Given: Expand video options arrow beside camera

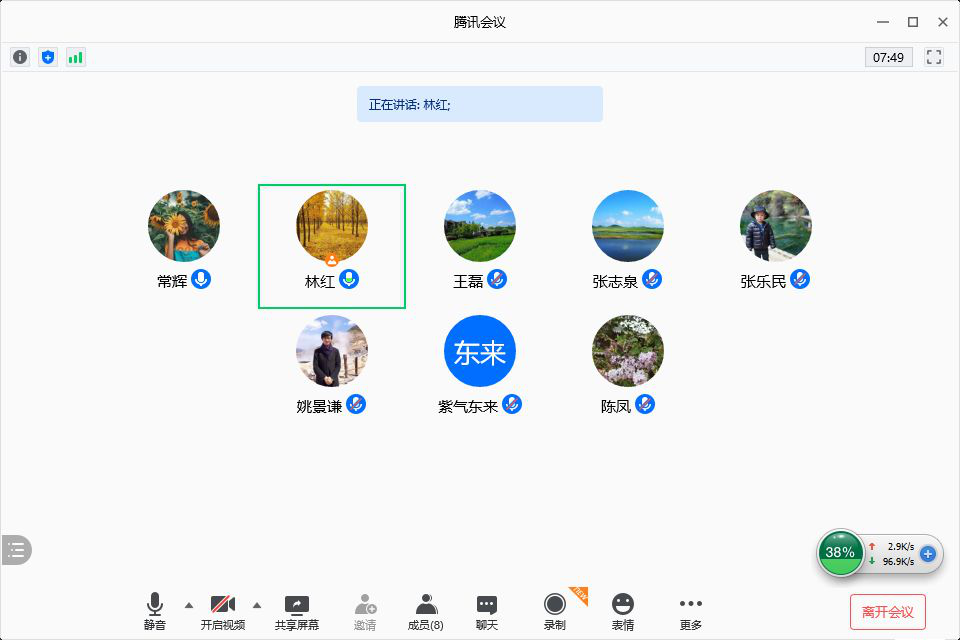Looking at the screenshot, I should [x=257, y=605].
